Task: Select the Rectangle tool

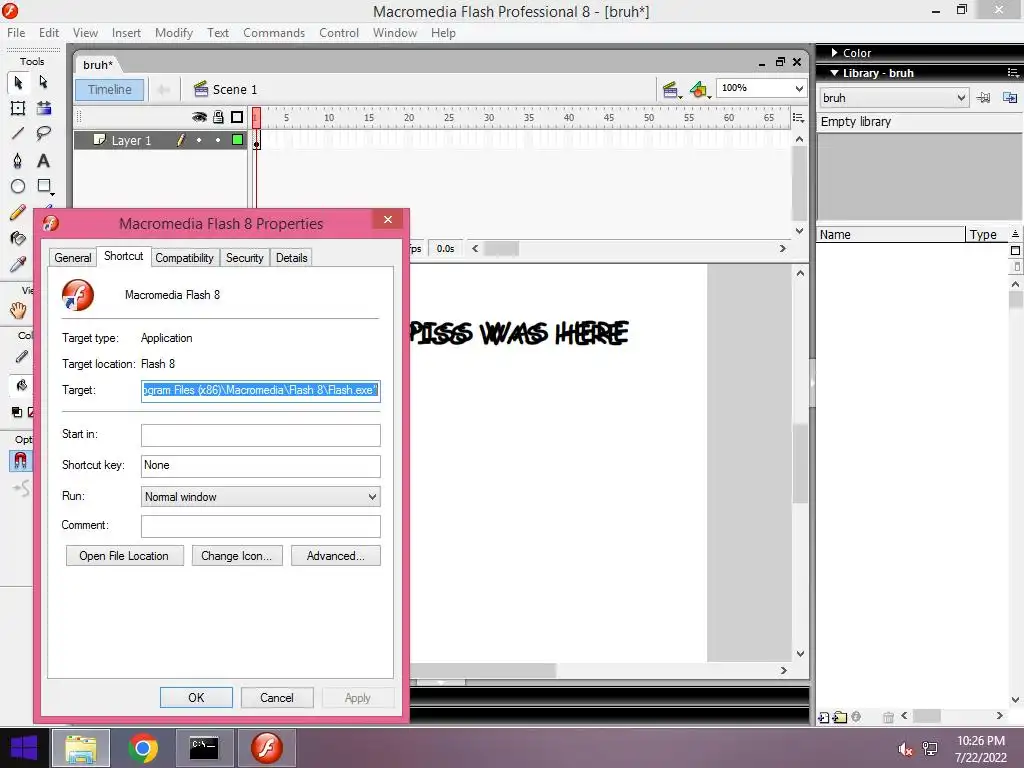Action: [44, 186]
